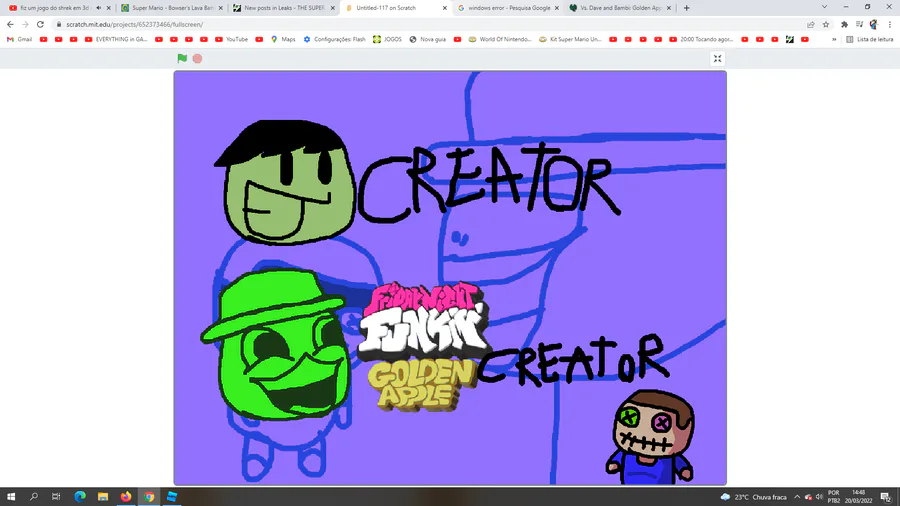Expand the hidden bookmarks overflow chevron
Image resolution: width=900 pixels, height=506 pixels.
[x=834, y=40]
